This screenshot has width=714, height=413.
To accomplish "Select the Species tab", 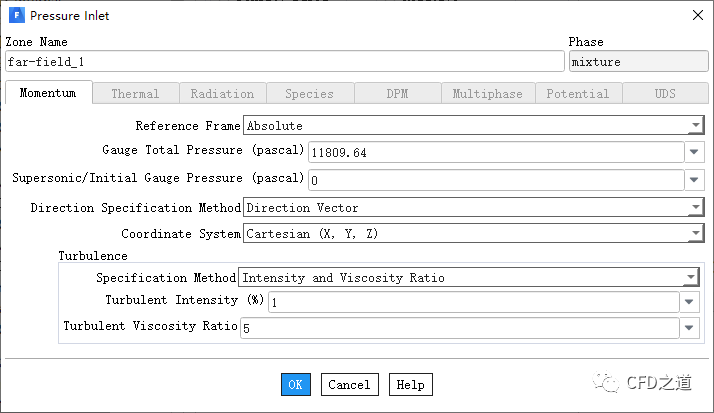I will [x=309, y=94].
